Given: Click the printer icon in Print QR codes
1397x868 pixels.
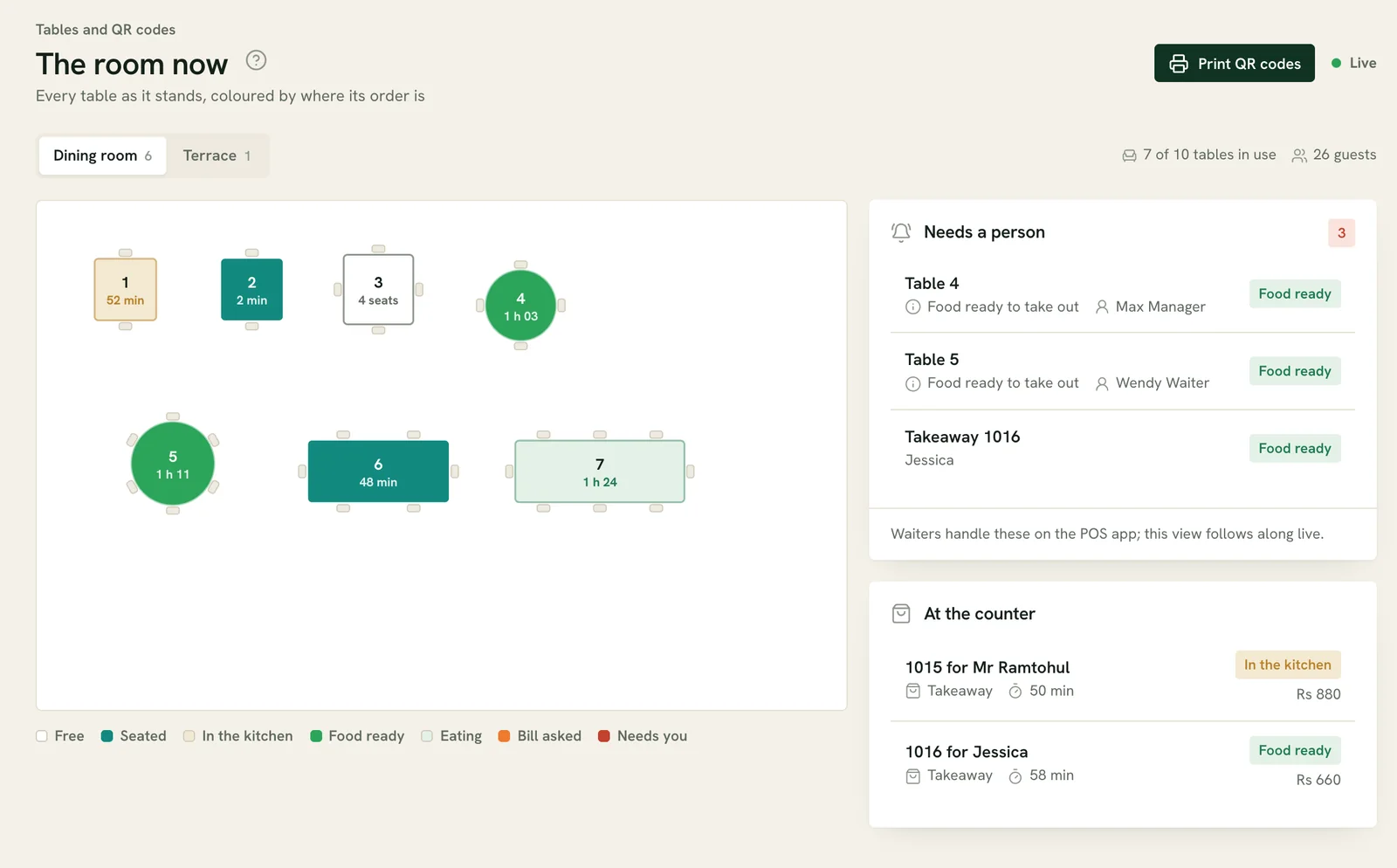Looking at the screenshot, I should pyautogui.click(x=1179, y=64).
